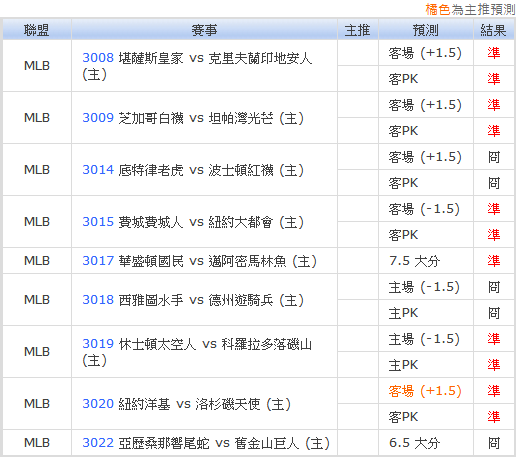Screen dimensions: 517x457
Task: Click red 準 result for 3009 客PK
Action: (x=494, y=131)
